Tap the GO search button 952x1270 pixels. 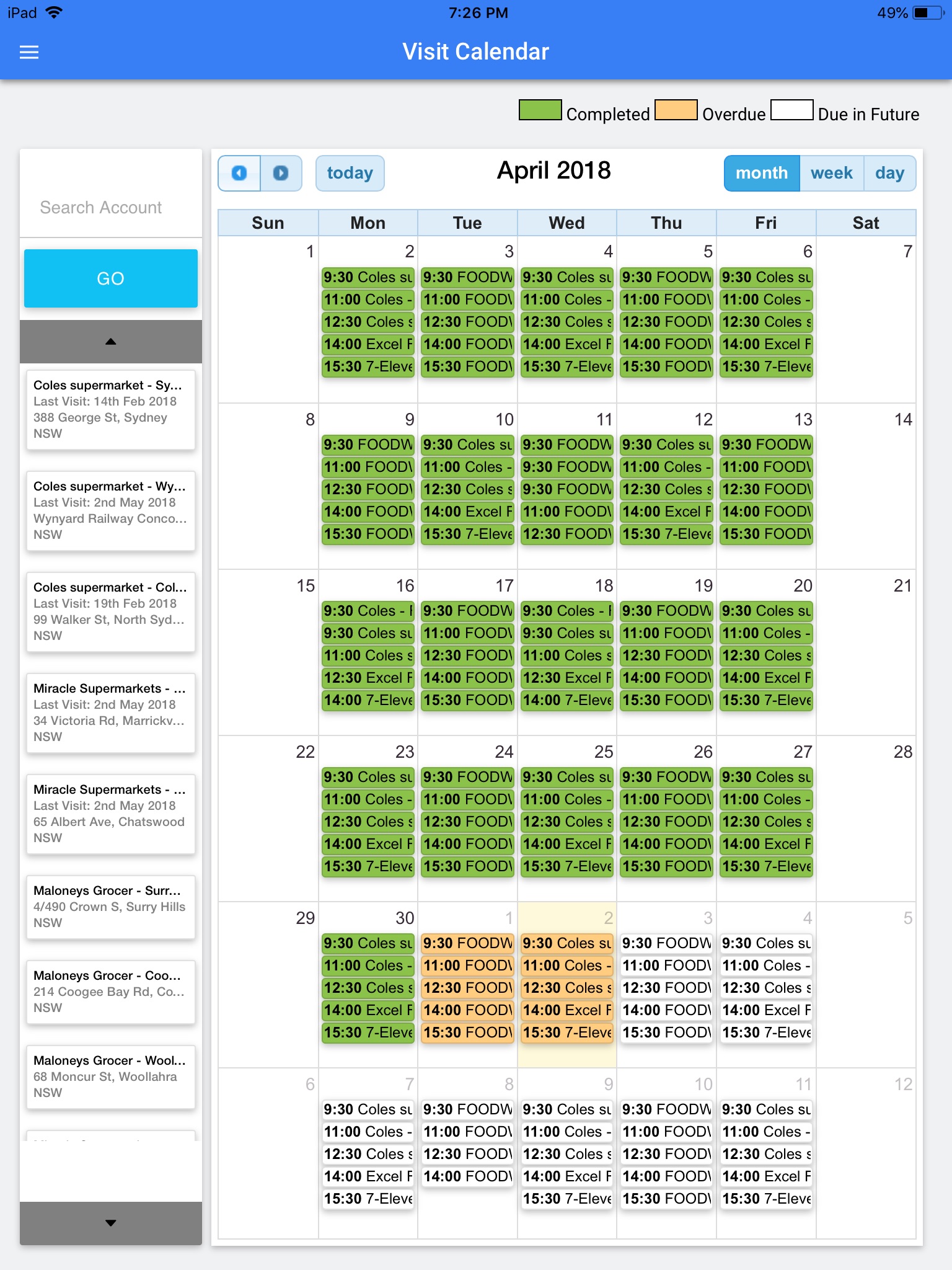tap(111, 278)
